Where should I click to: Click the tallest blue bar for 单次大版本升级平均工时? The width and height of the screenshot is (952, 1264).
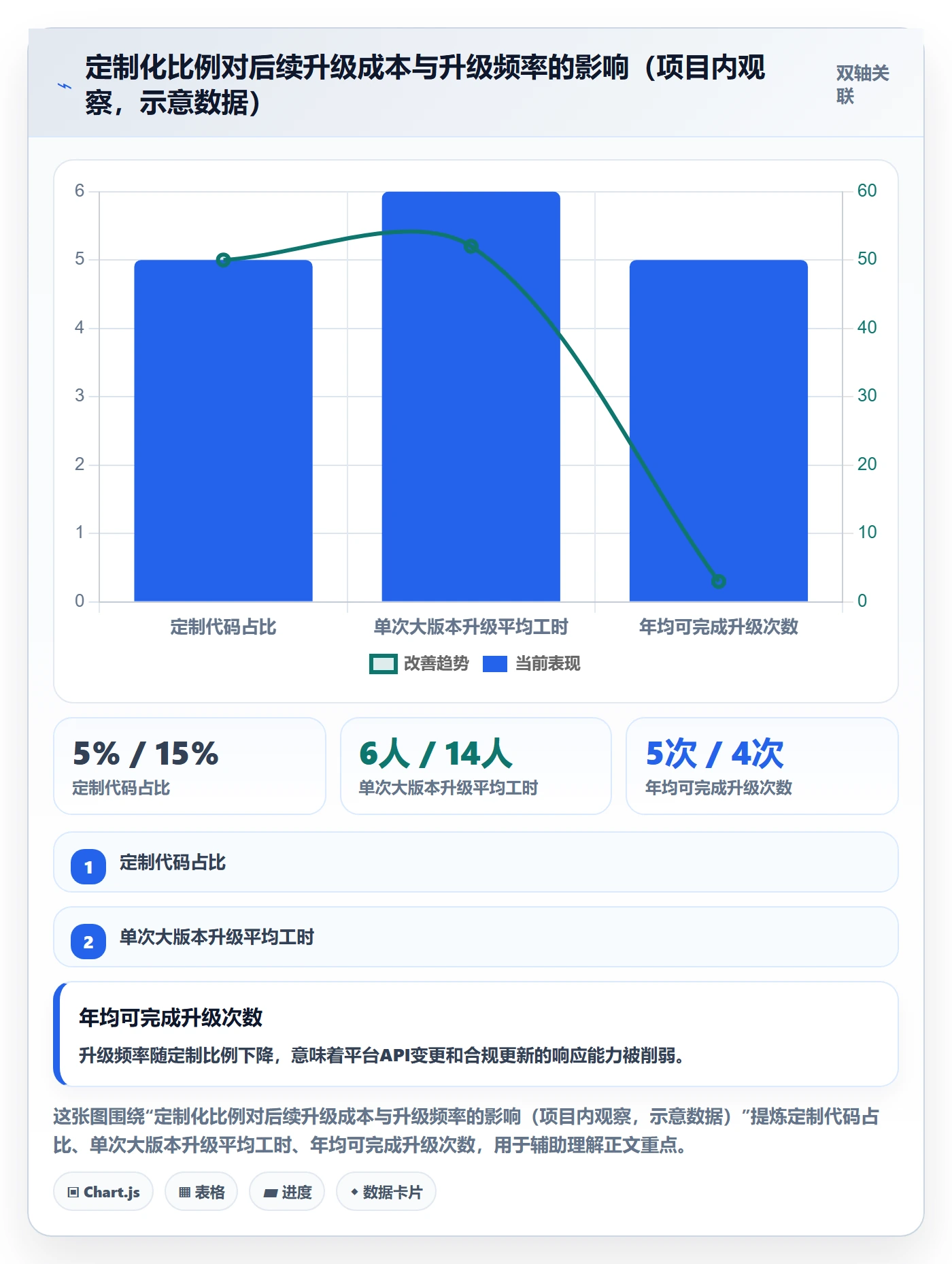click(471, 397)
